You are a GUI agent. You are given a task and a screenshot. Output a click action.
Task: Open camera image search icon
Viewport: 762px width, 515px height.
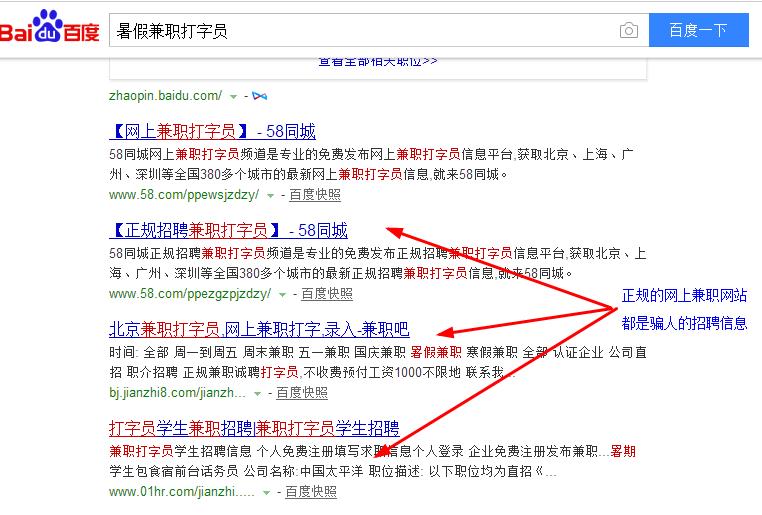[628, 30]
